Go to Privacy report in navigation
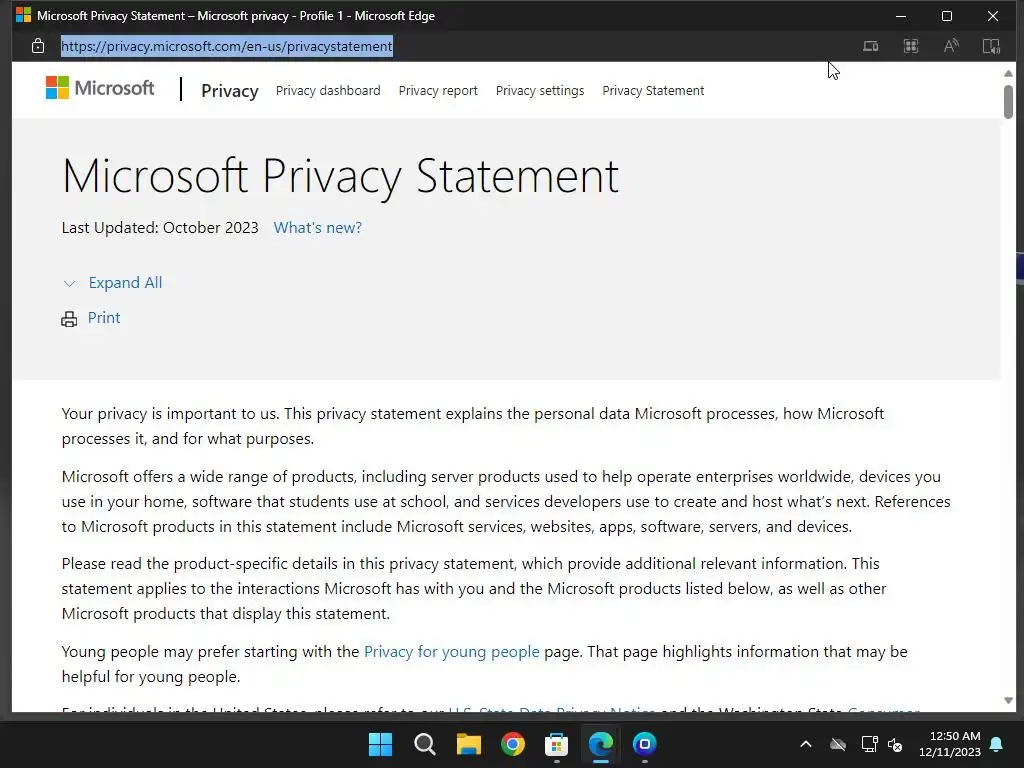 click(438, 91)
